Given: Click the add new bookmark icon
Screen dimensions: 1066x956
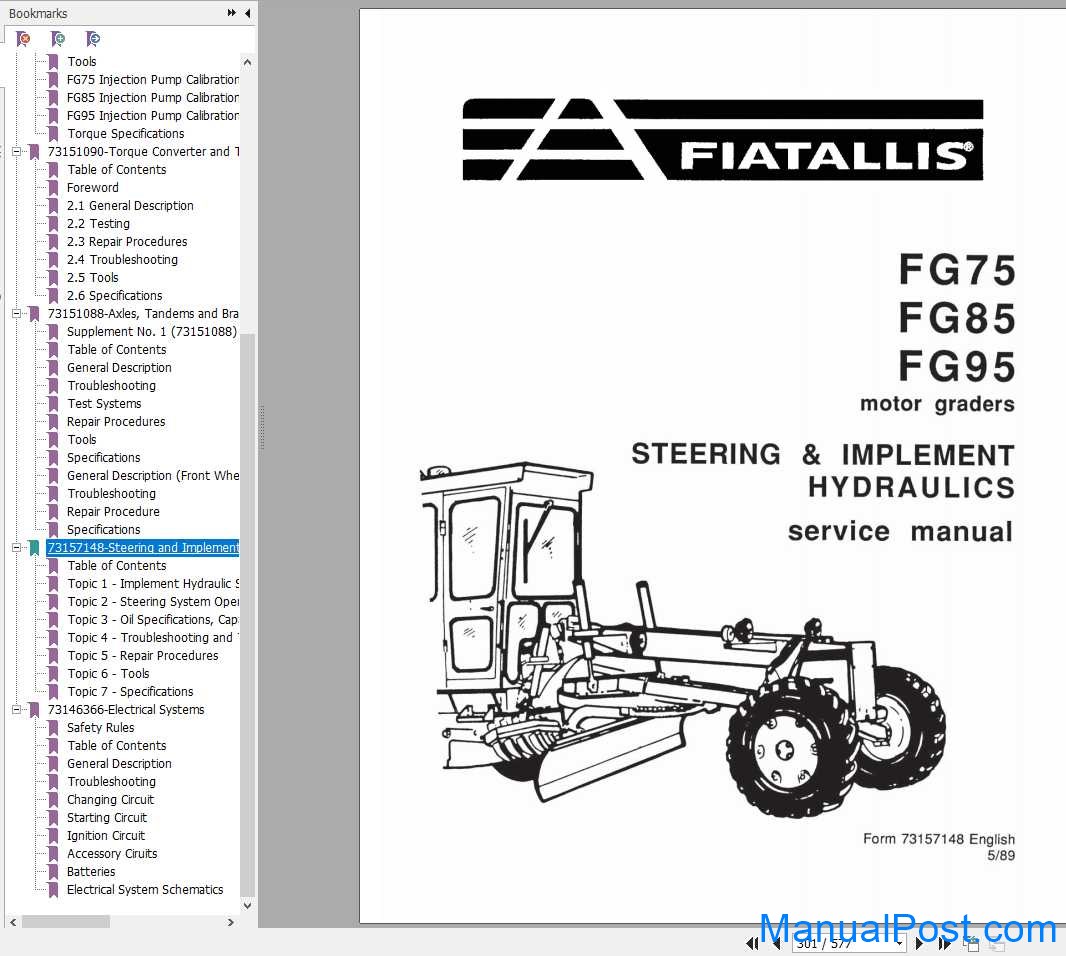Looking at the screenshot, I should tap(58, 39).
